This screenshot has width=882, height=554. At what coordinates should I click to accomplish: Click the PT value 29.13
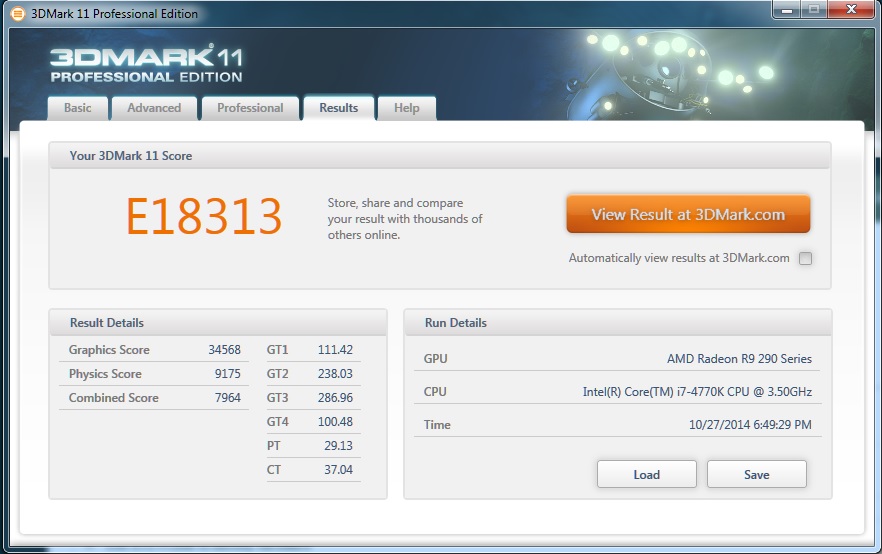pyautogui.click(x=338, y=446)
